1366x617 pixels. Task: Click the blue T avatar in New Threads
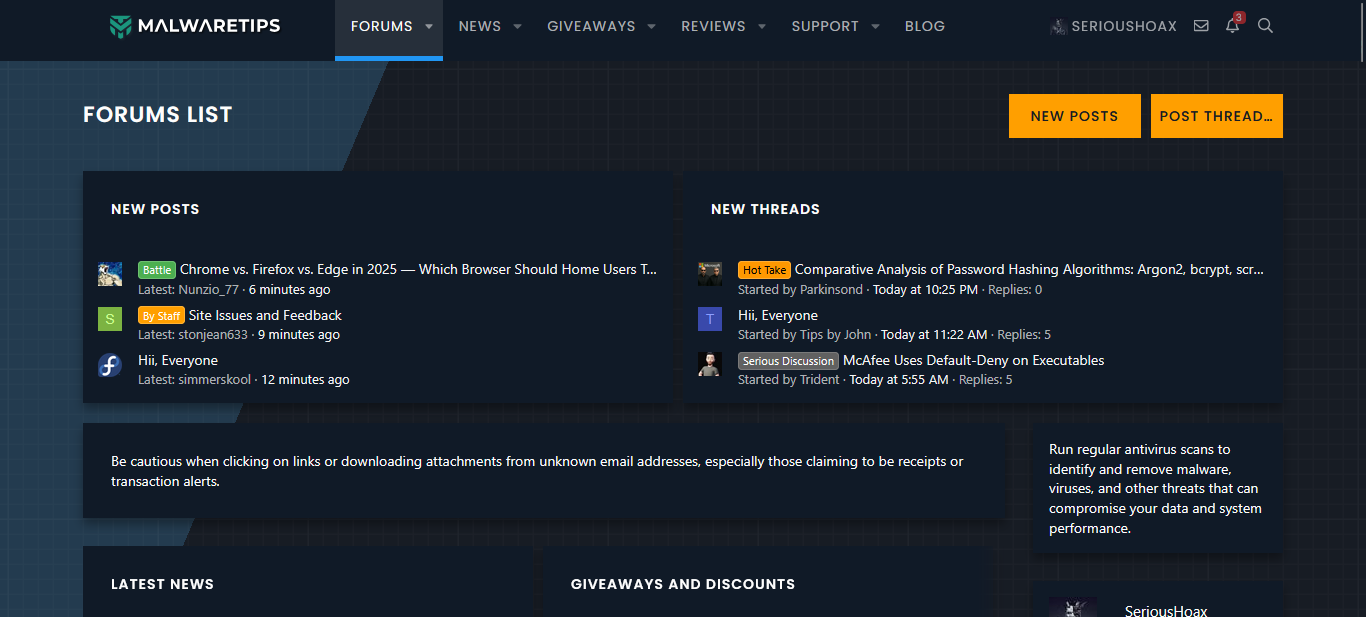(710, 319)
